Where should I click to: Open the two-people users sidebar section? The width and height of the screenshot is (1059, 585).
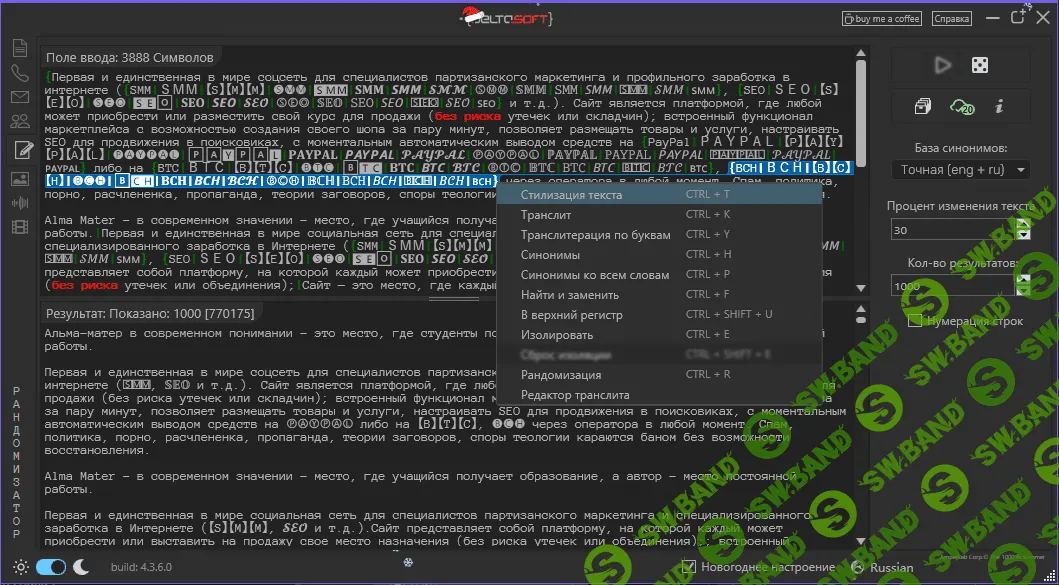(x=20, y=122)
